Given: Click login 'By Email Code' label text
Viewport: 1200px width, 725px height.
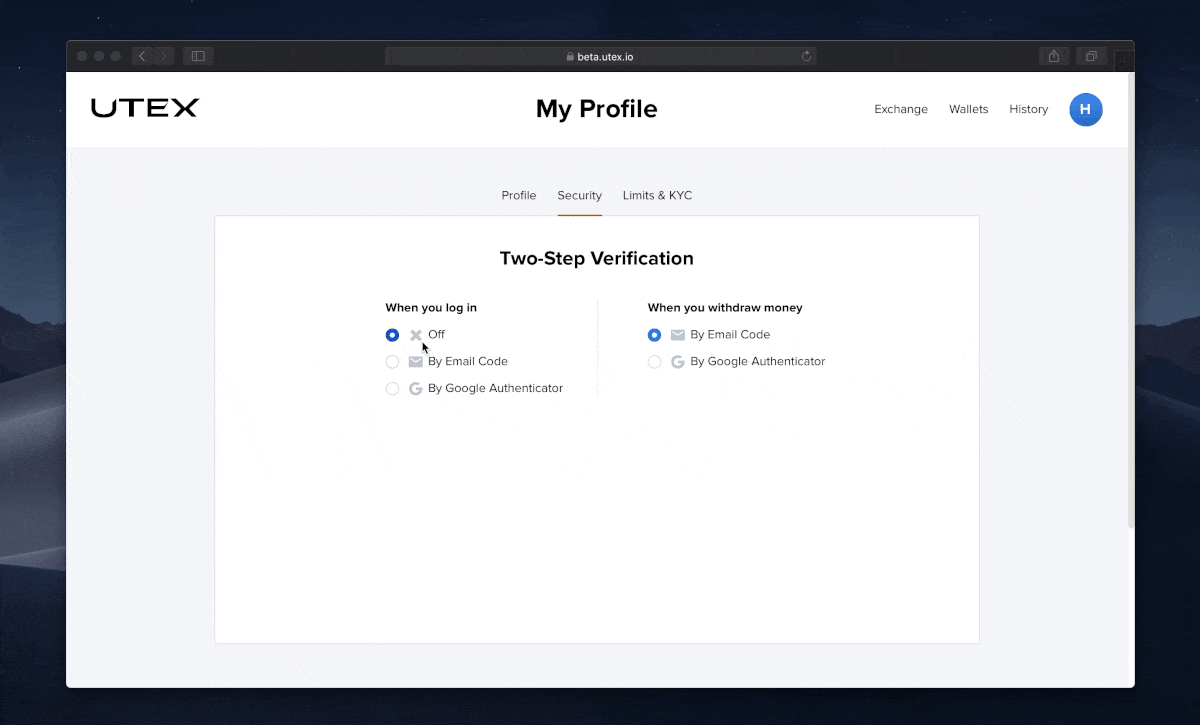Looking at the screenshot, I should pos(468,362).
